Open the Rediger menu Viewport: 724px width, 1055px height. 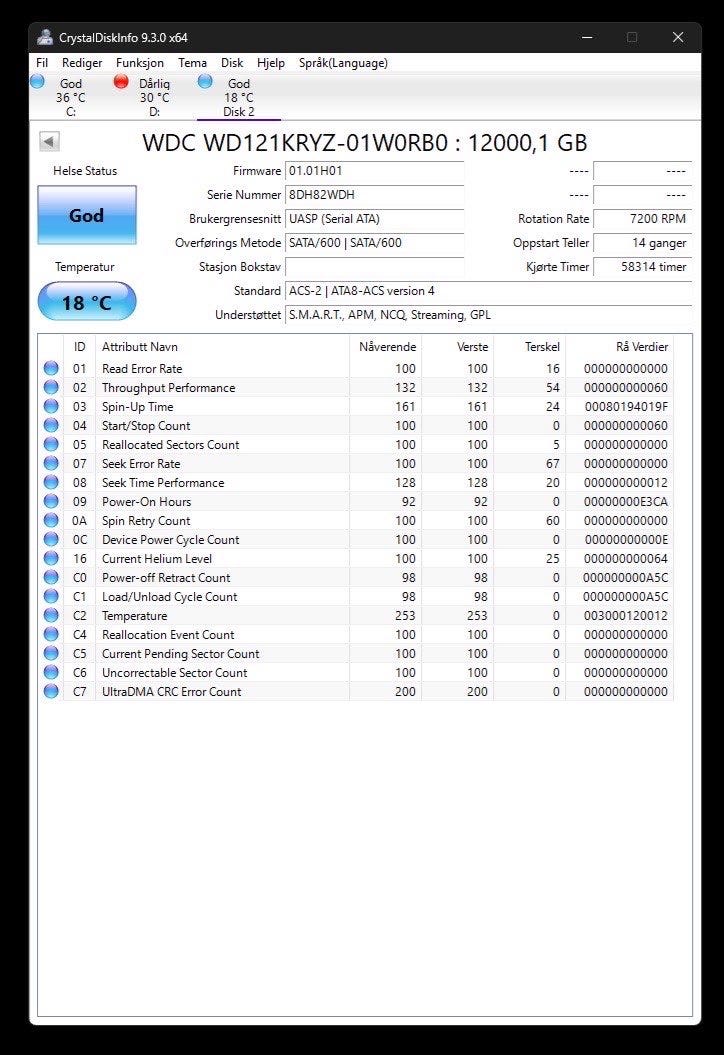82,63
